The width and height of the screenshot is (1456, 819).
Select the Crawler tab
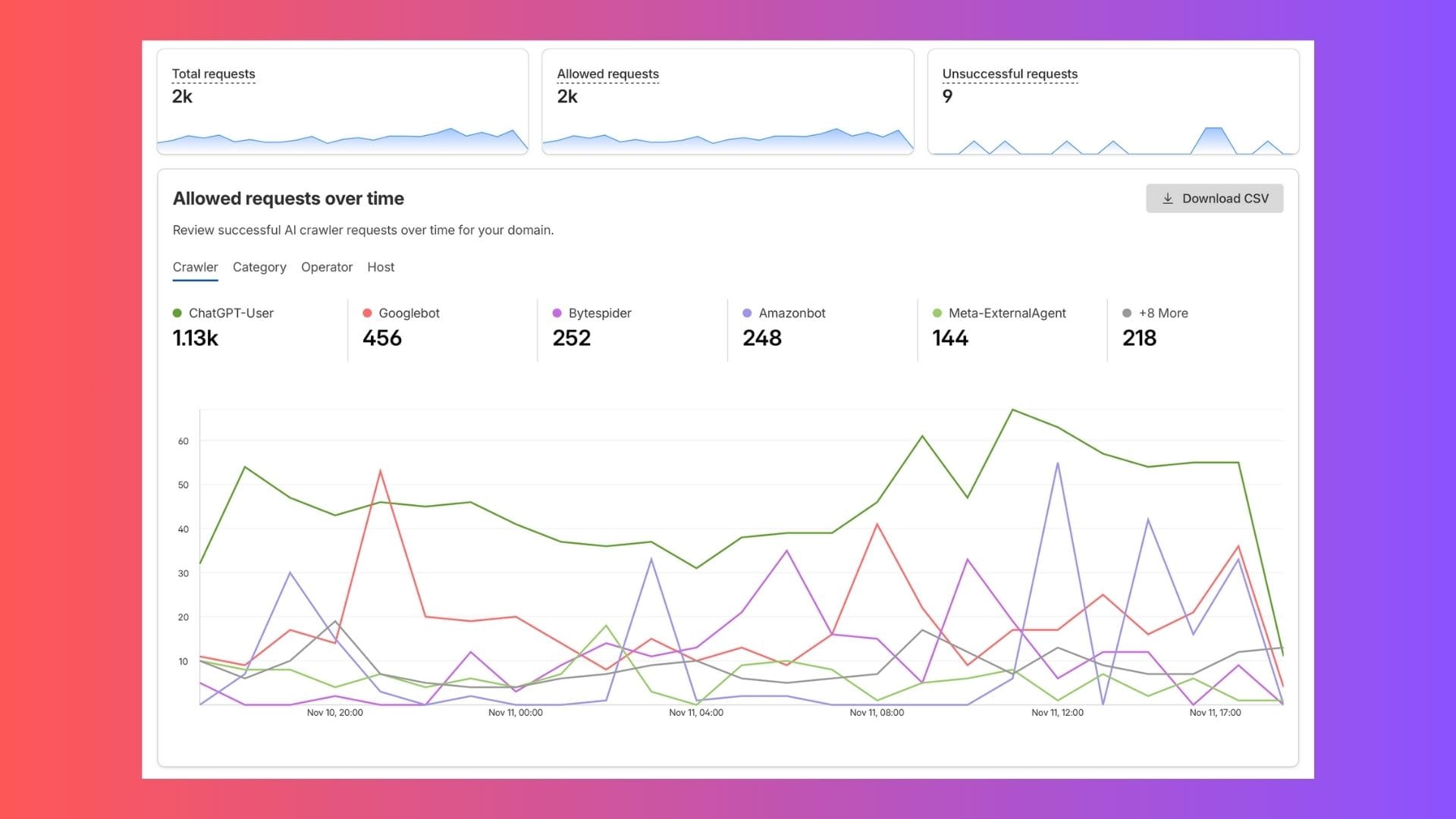pos(195,267)
